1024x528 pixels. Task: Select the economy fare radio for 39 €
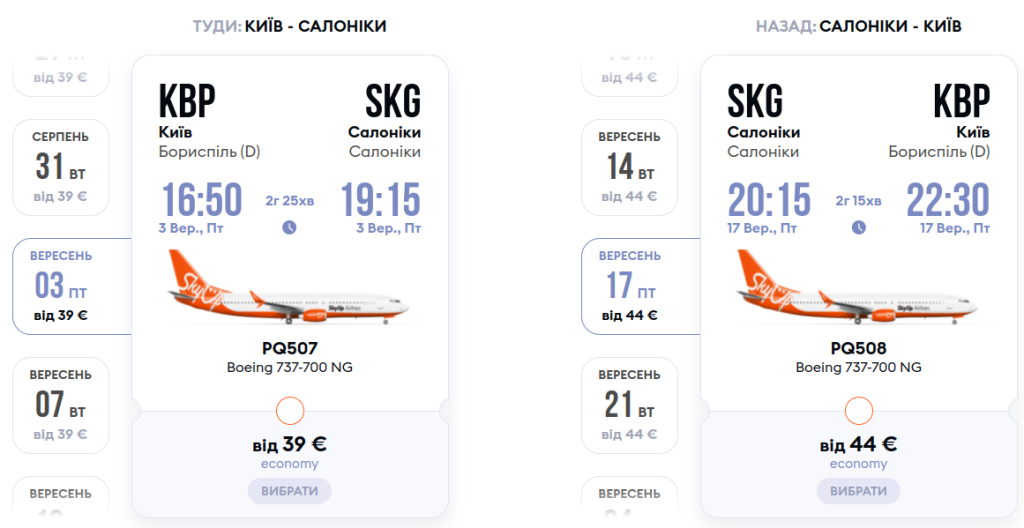[289, 410]
